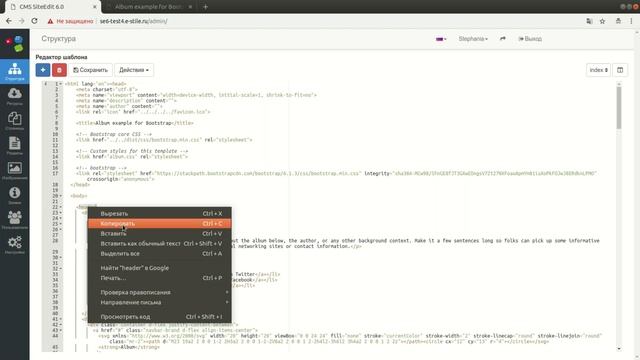The width and height of the screenshot is (640, 360).
Task: Toggle the split layout view icon
Action: 620,70
